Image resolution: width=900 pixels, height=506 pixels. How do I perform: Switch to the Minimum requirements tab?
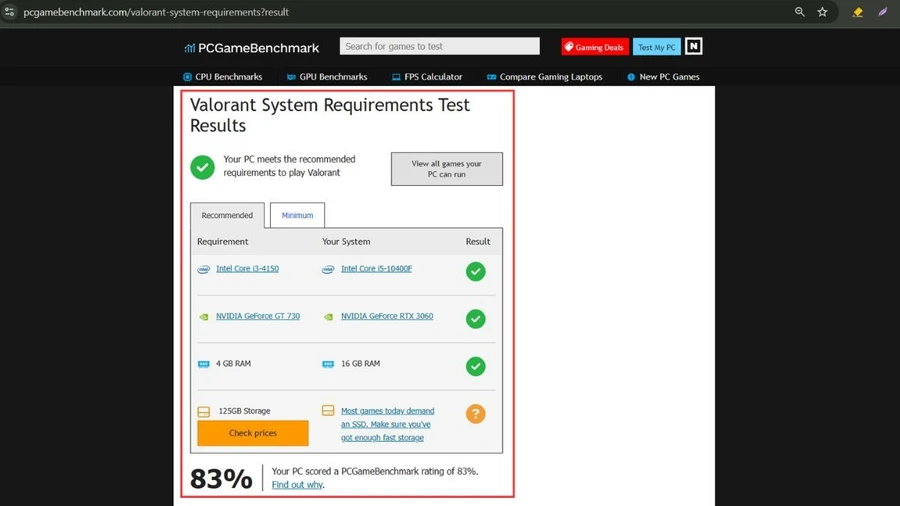tap(297, 215)
